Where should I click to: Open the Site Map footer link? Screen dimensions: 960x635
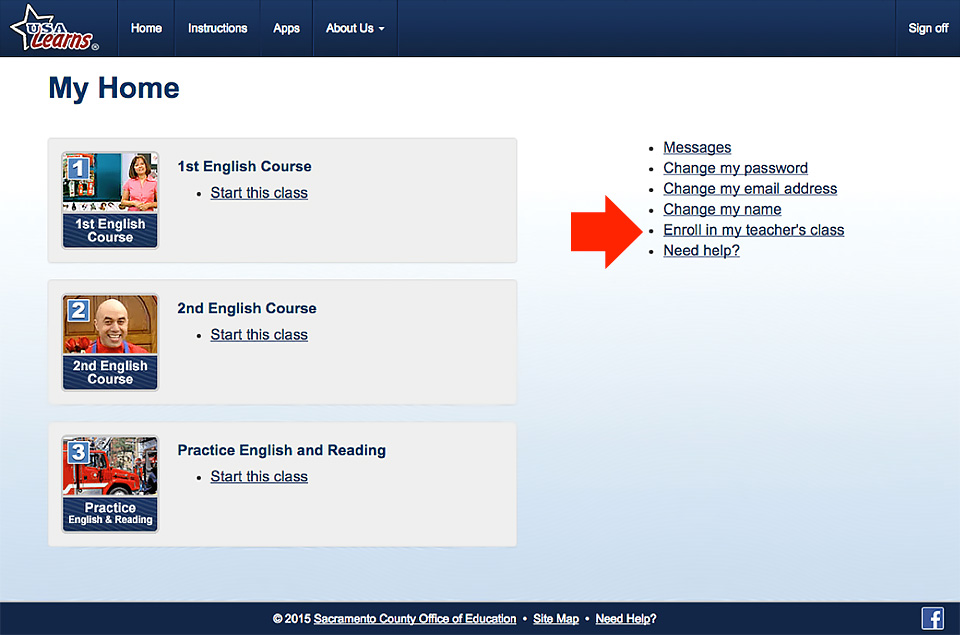(555, 618)
